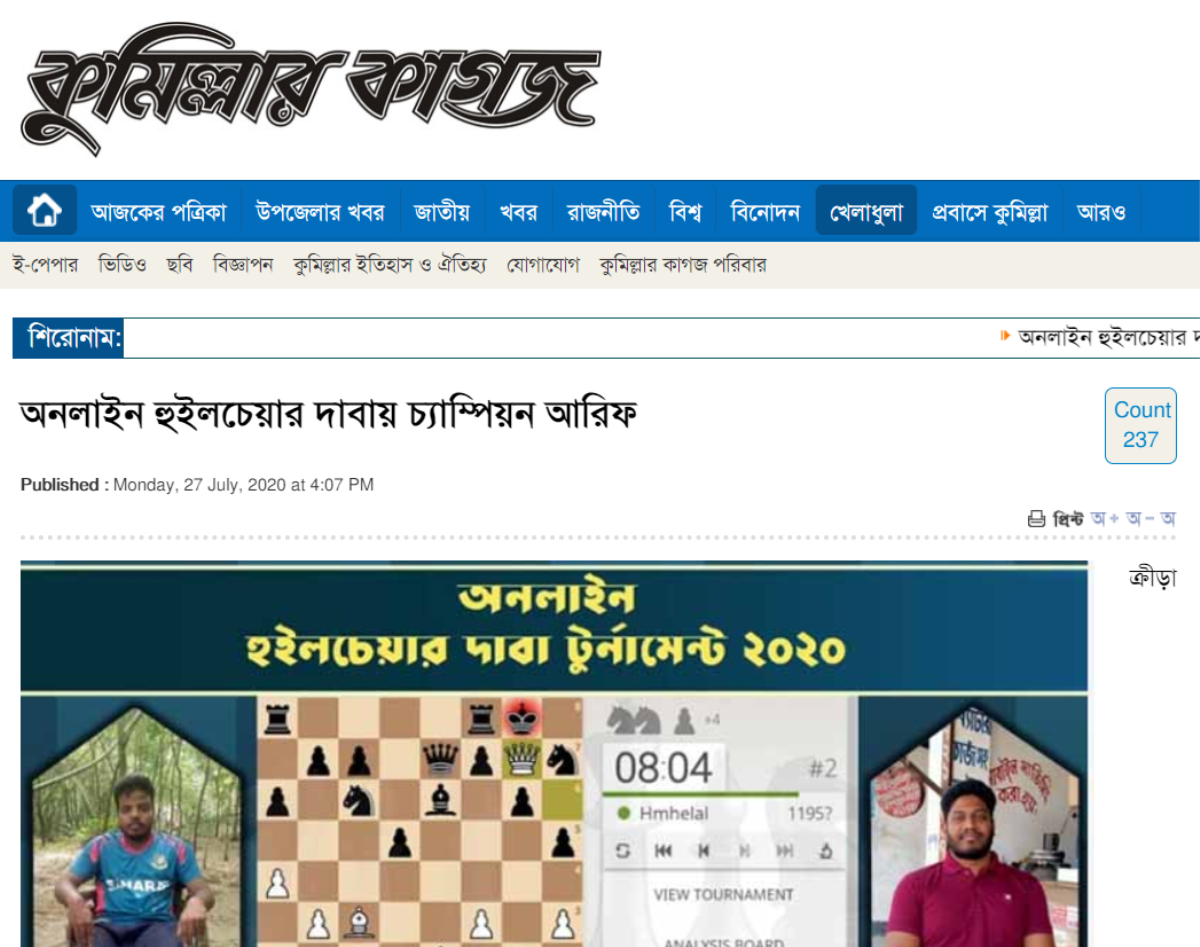This screenshot has height=947, width=1200.
Task: Increase font size with অ+ control
Action: pos(1106,519)
